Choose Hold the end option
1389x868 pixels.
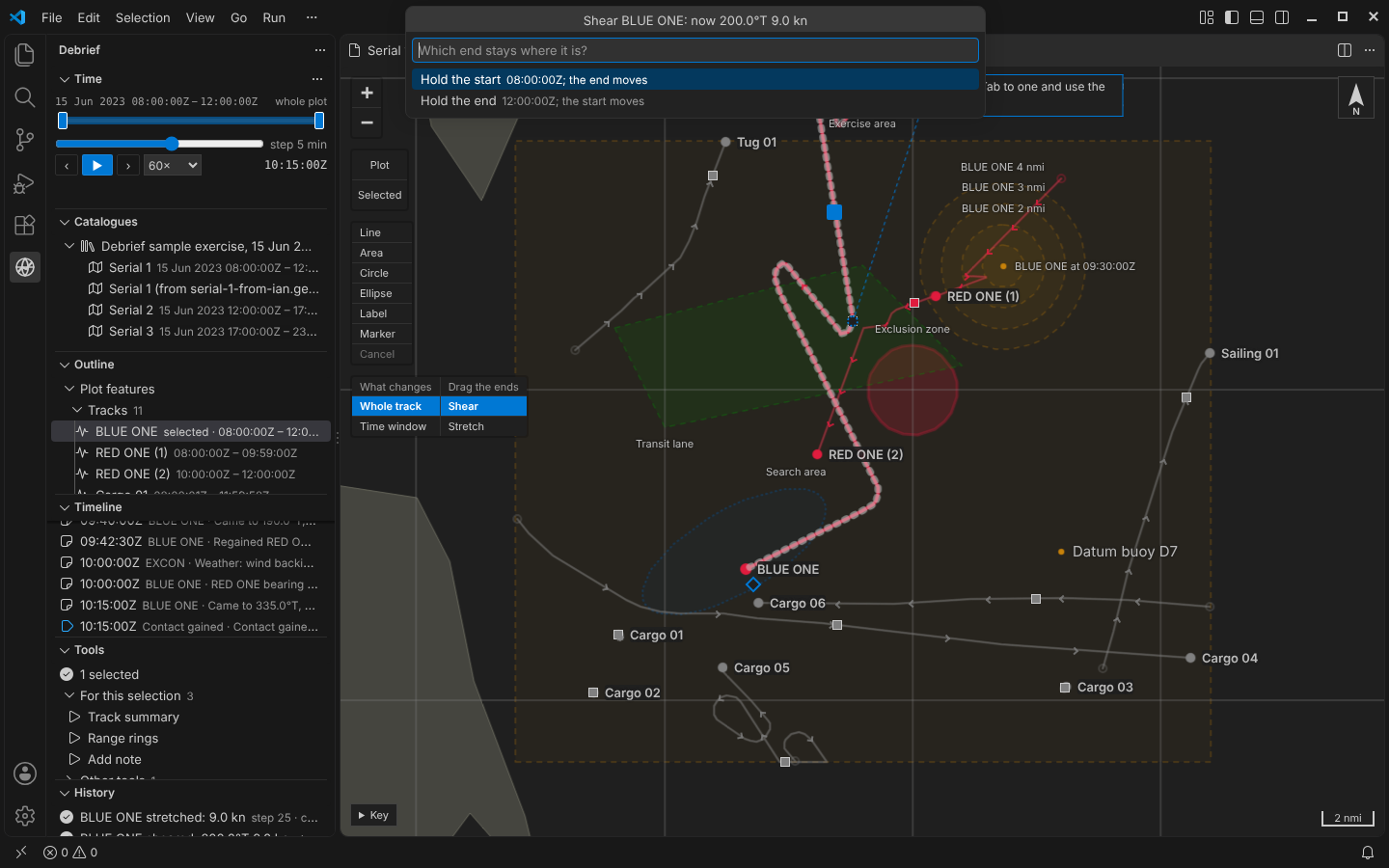[x=694, y=101]
